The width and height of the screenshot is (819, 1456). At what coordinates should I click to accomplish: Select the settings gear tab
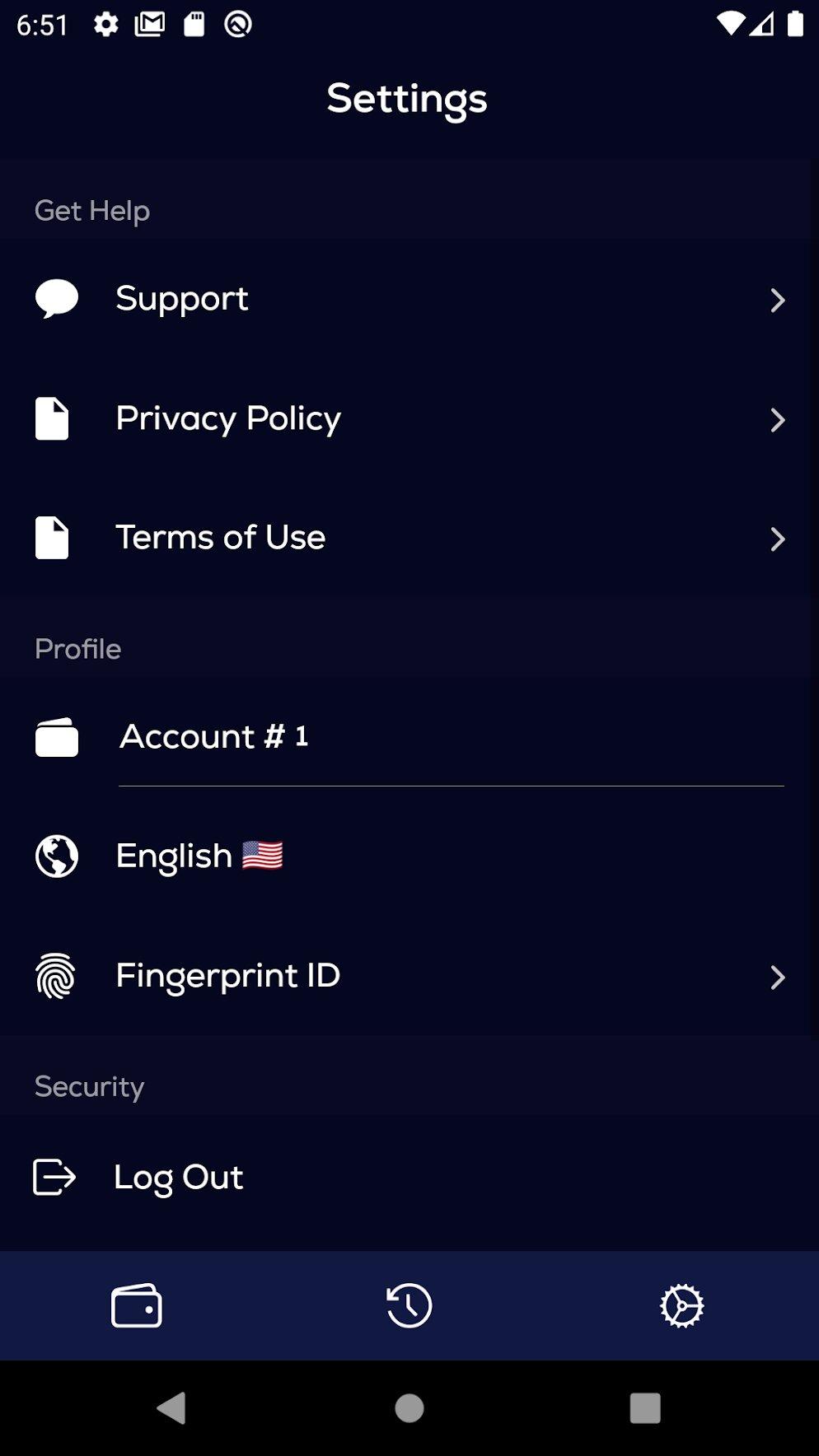coord(682,1306)
